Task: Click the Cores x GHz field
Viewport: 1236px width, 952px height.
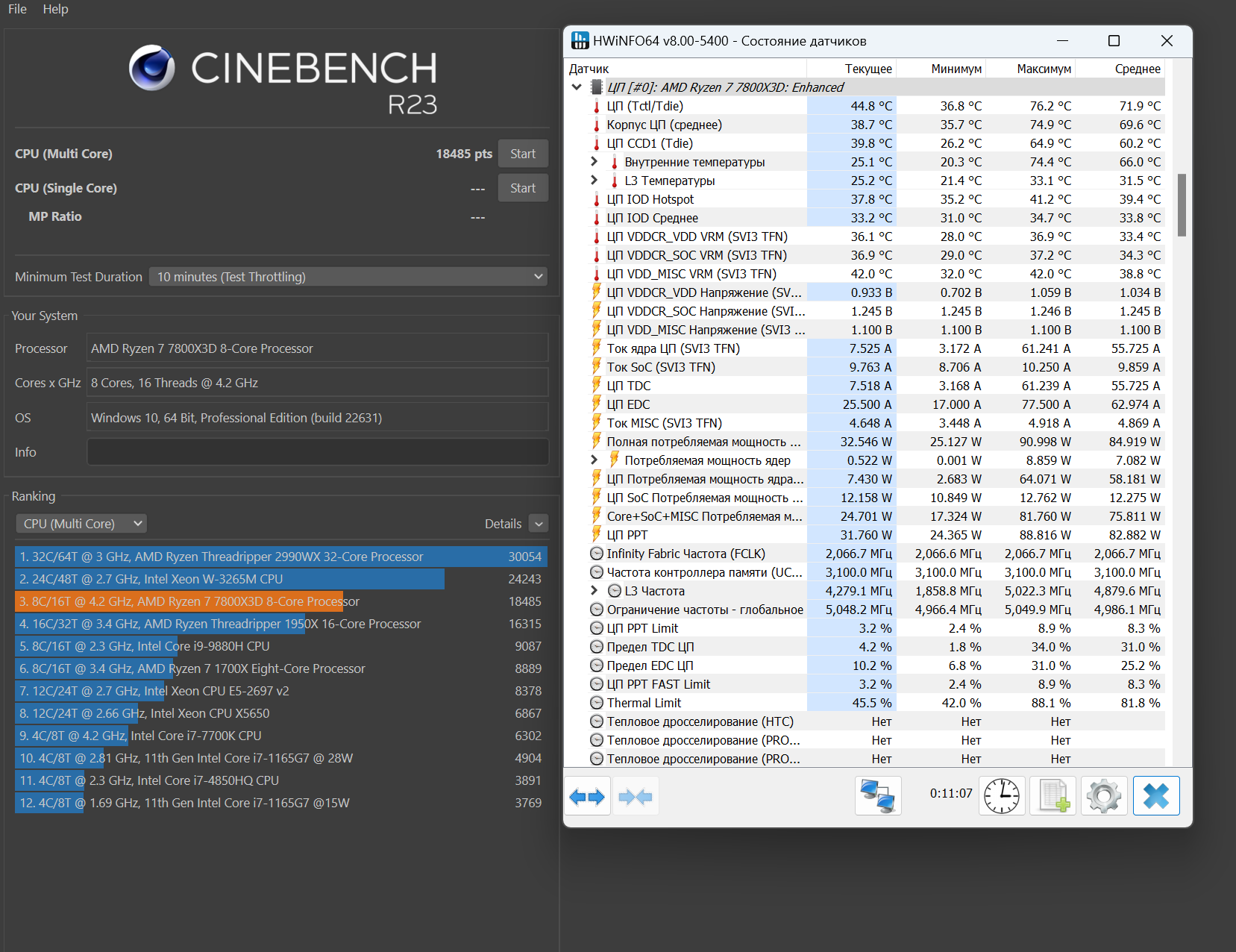Action: click(x=318, y=383)
